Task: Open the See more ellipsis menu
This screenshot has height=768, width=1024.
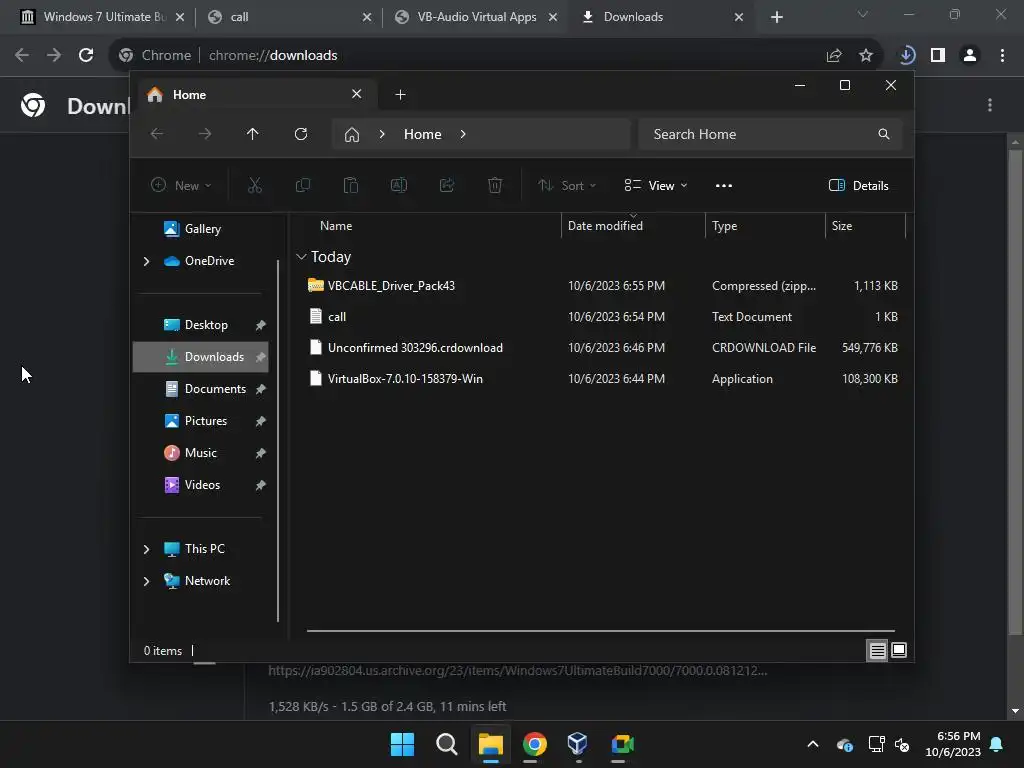Action: click(724, 185)
